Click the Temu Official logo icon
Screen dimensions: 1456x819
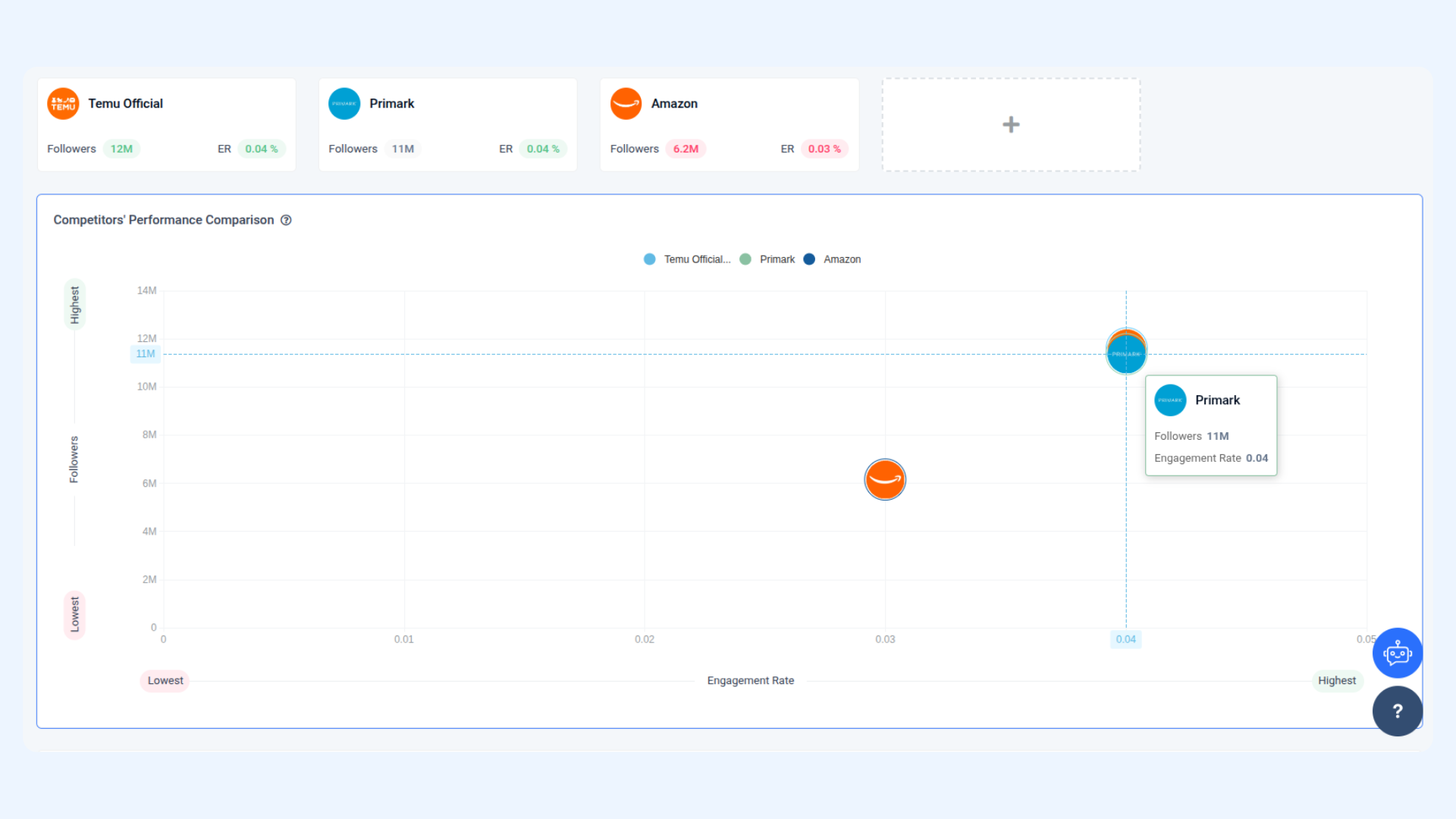tap(63, 104)
